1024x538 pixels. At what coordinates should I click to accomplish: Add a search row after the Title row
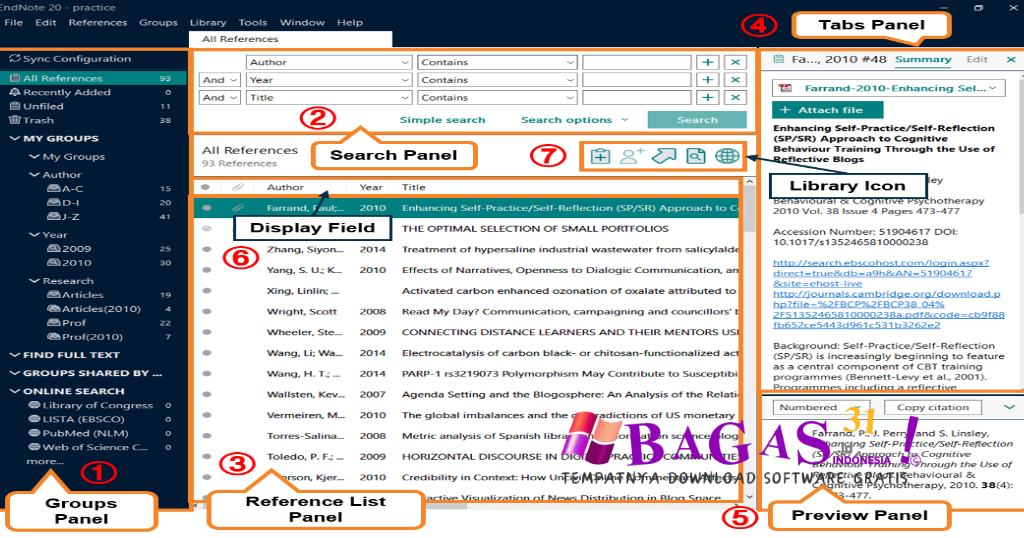click(x=707, y=97)
